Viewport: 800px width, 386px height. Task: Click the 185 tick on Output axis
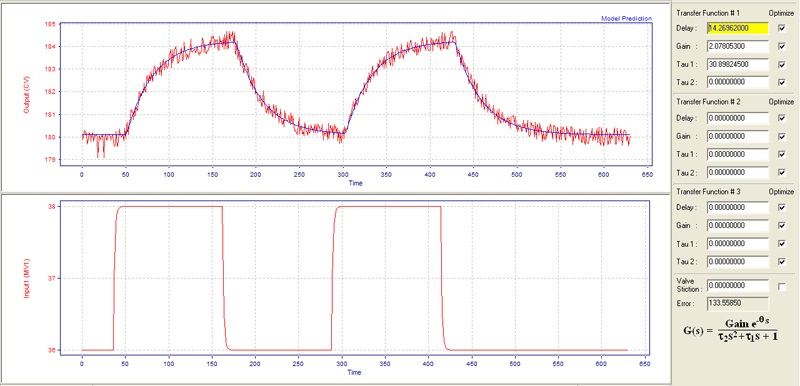[x=51, y=24]
